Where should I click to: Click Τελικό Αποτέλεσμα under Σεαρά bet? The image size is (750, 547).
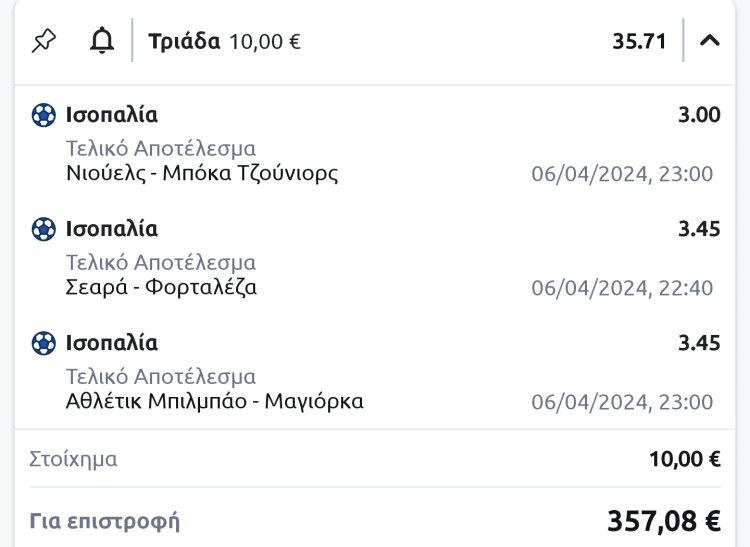(161, 263)
